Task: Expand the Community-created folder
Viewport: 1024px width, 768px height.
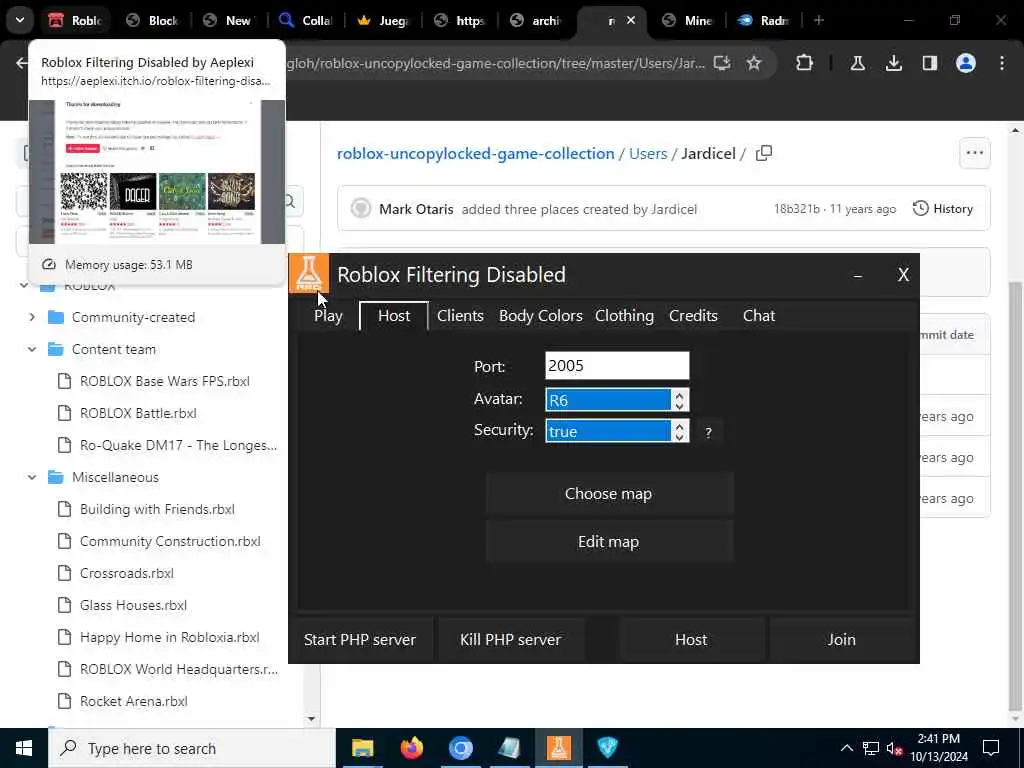Action: [x=32, y=317]
